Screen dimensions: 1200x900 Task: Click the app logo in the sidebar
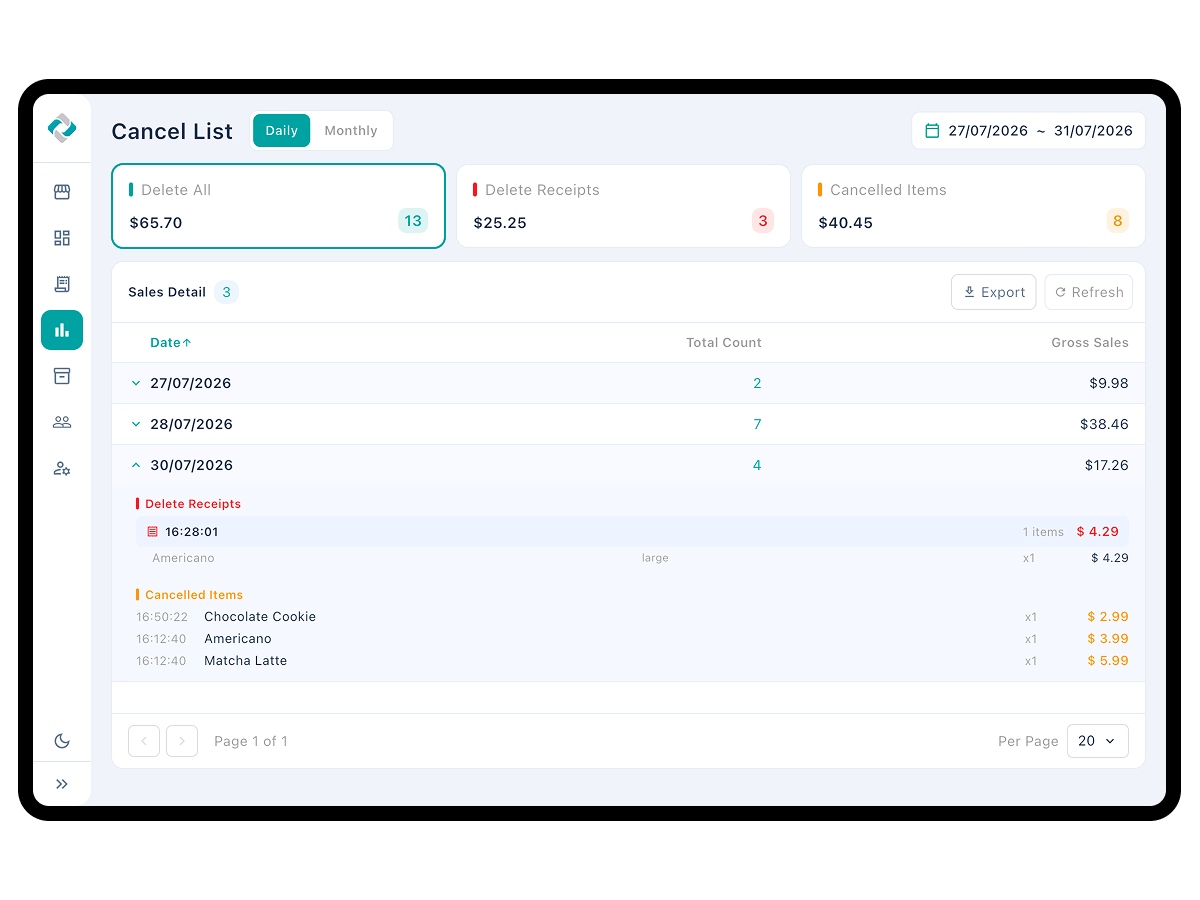tap(62, 128)
